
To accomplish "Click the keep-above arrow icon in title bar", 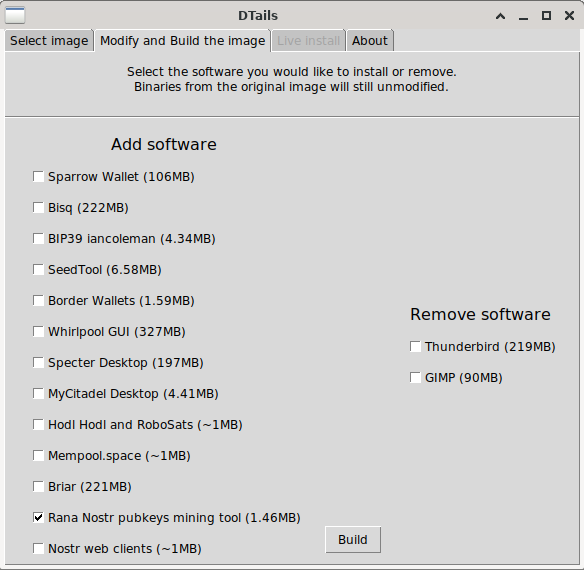I will [501, 16].
